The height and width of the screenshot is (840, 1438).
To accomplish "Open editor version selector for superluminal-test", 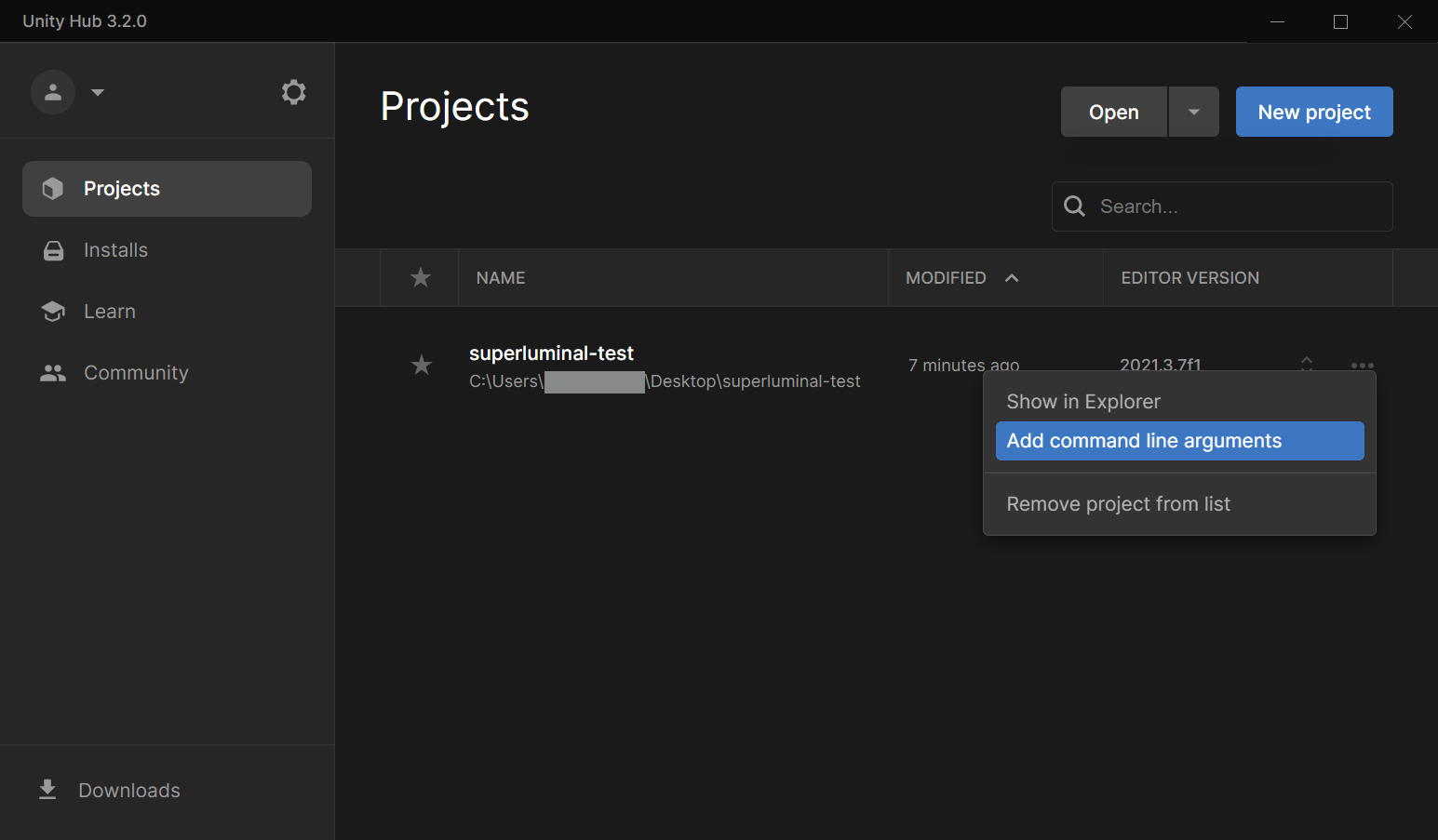I will coord(1307,362).
